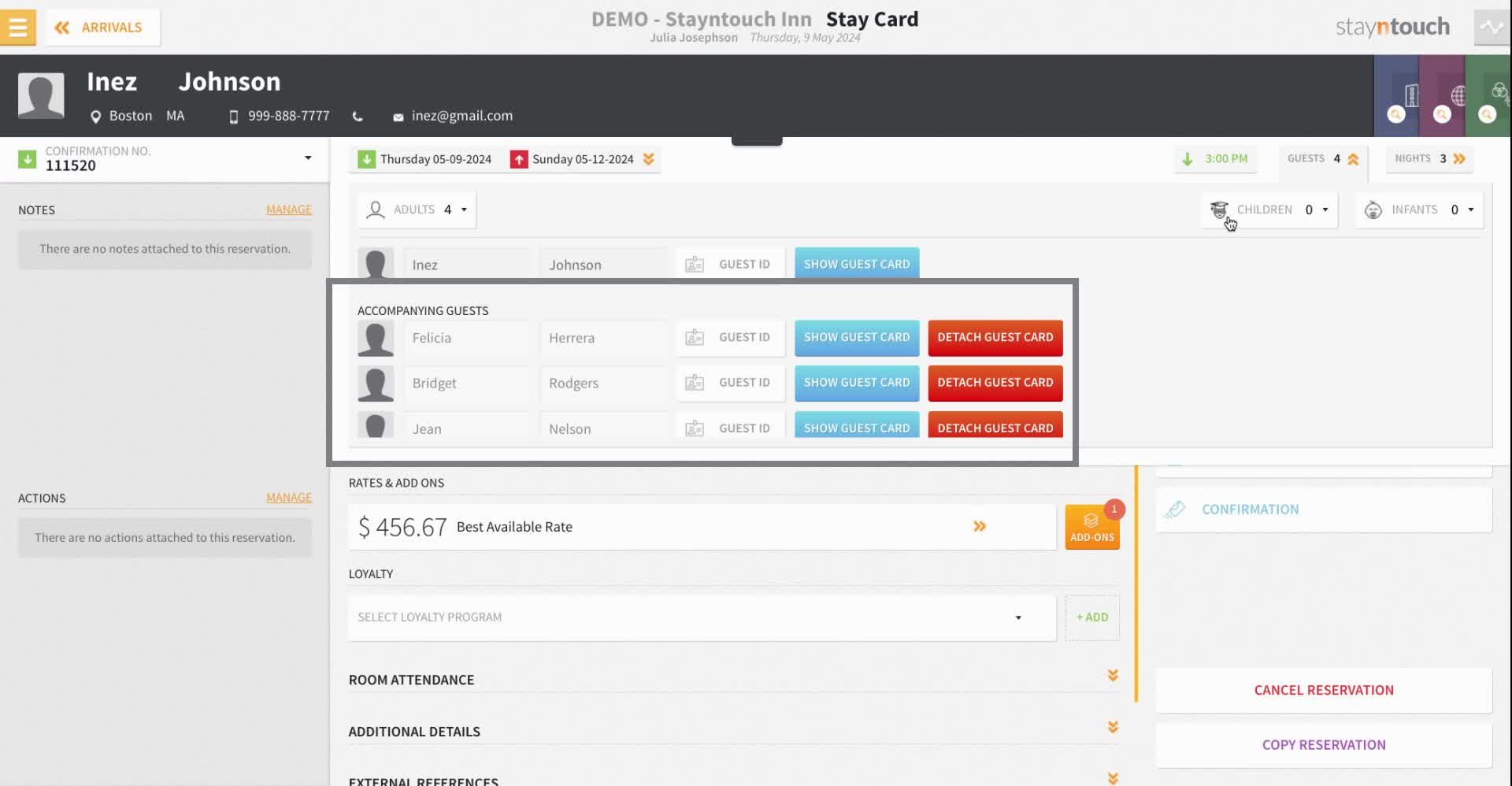1512x786 pixels.
Task: Click the telephone handset icon
Action: (358, 117)
